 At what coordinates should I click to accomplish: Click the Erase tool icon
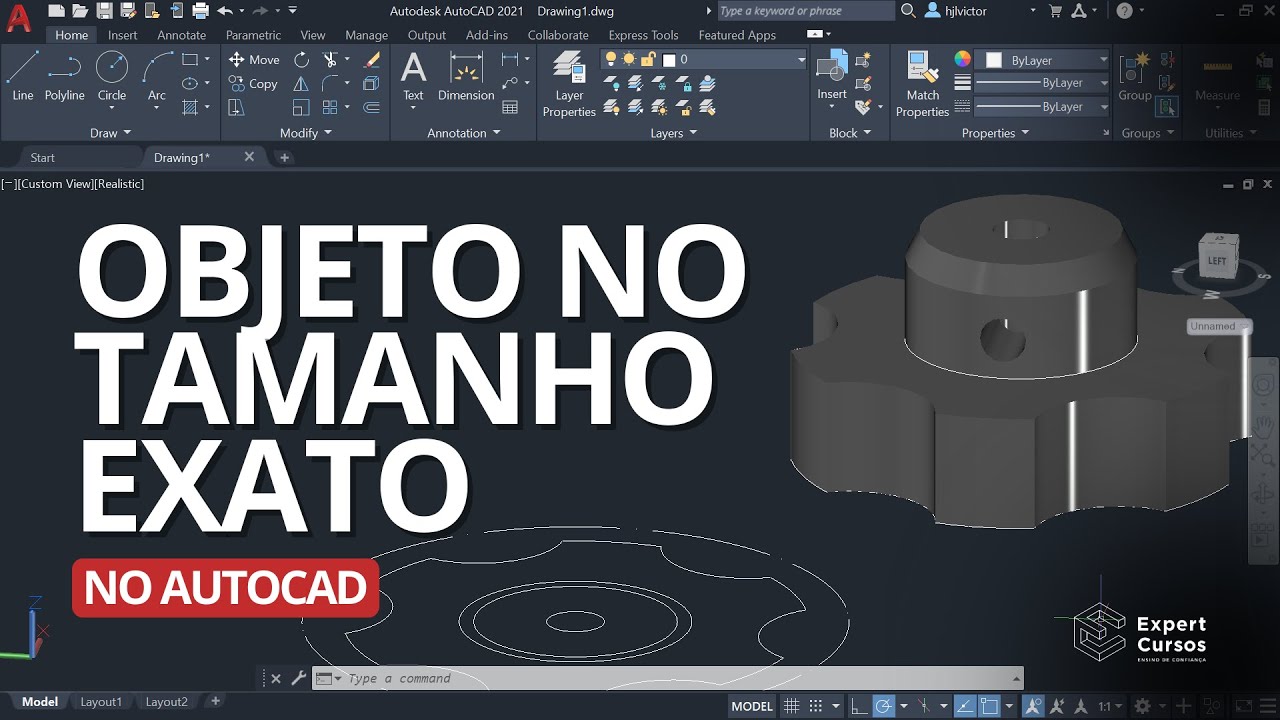[372, 60]
